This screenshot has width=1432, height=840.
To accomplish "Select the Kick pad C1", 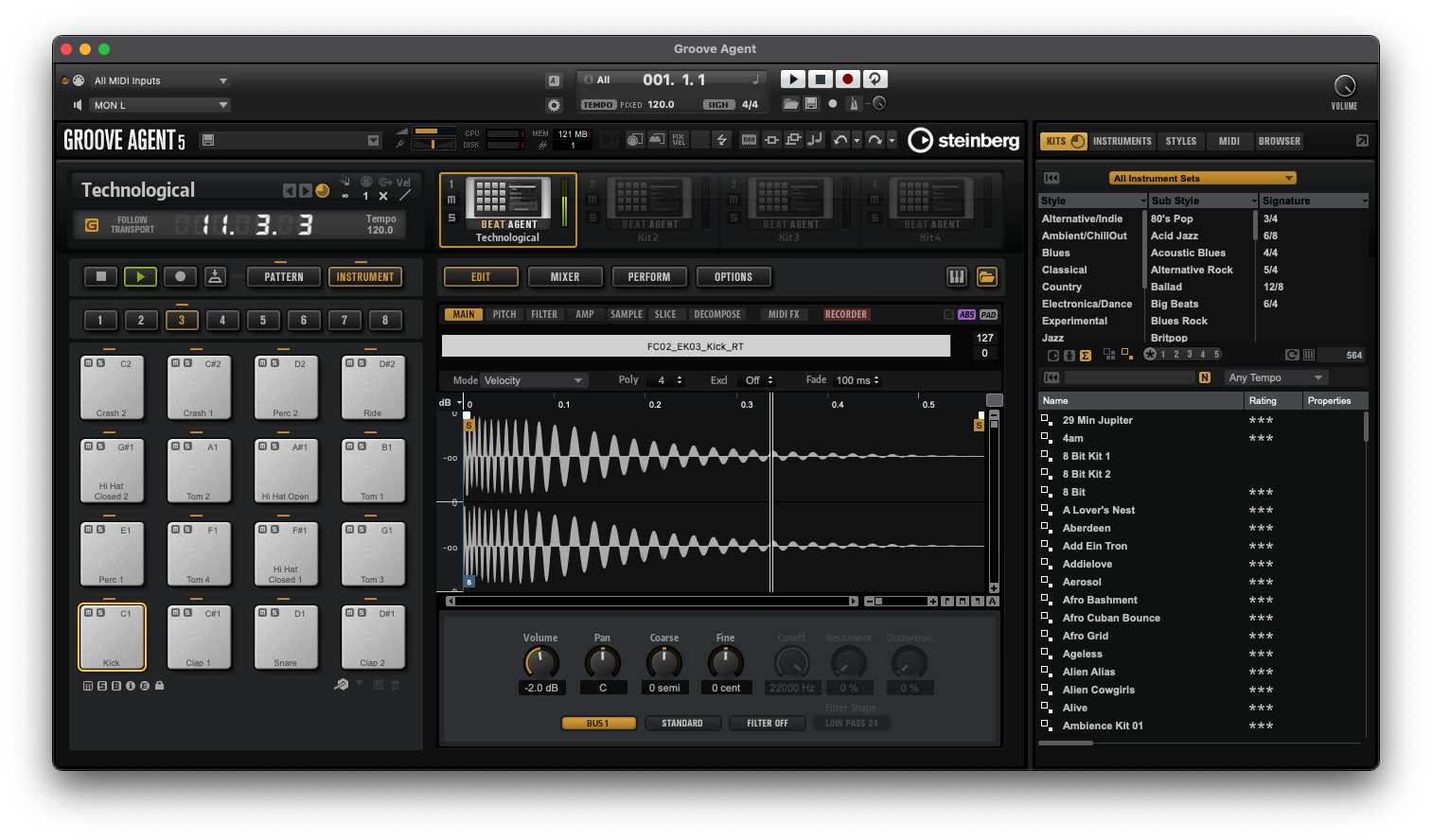I will [x=112, y=637].
